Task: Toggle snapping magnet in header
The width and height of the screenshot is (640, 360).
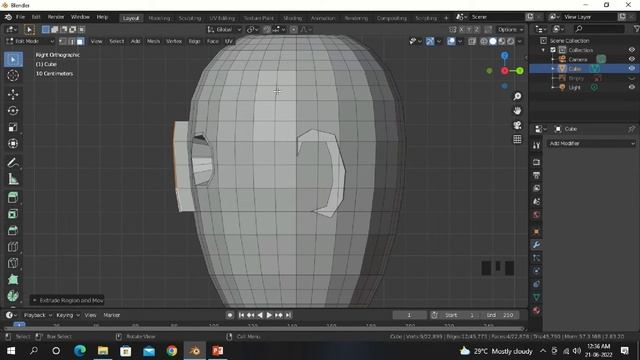Action: tap(267, 29)
